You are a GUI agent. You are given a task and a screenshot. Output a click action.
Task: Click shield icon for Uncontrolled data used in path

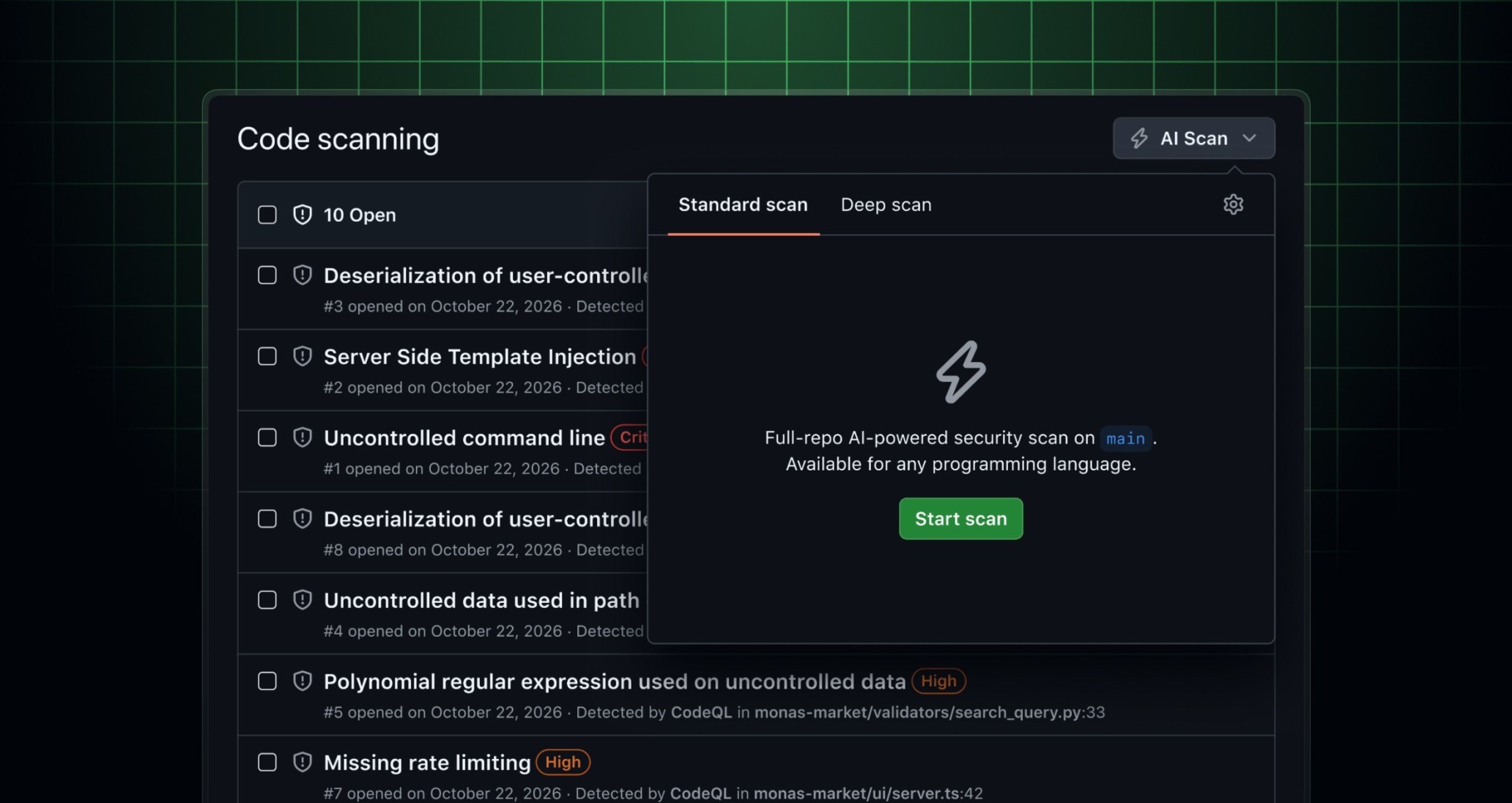[303, 600]
